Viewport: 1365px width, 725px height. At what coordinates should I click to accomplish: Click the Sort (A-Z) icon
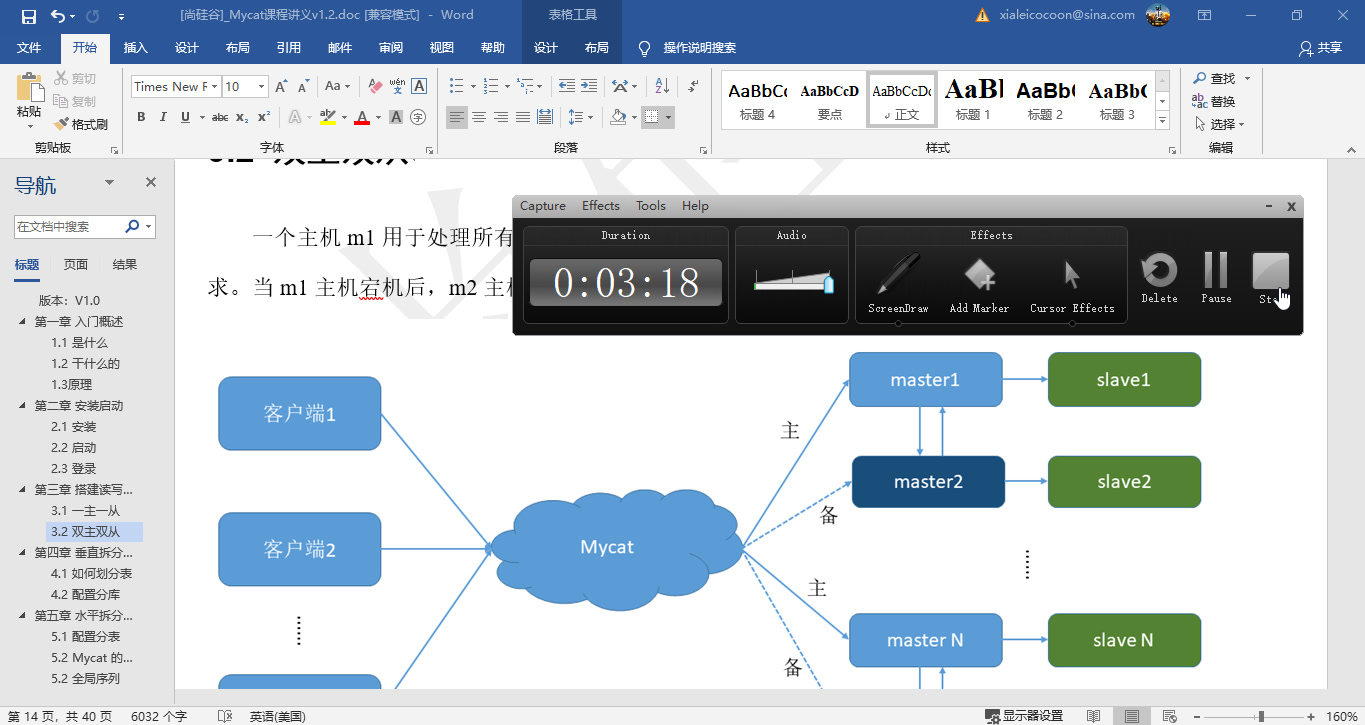tap(663, 86)
